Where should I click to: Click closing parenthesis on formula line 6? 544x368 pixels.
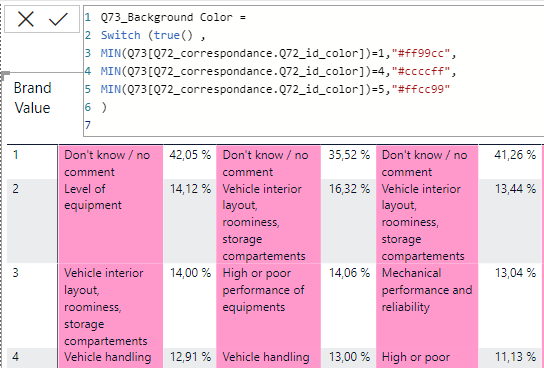(x=104, y=107)
